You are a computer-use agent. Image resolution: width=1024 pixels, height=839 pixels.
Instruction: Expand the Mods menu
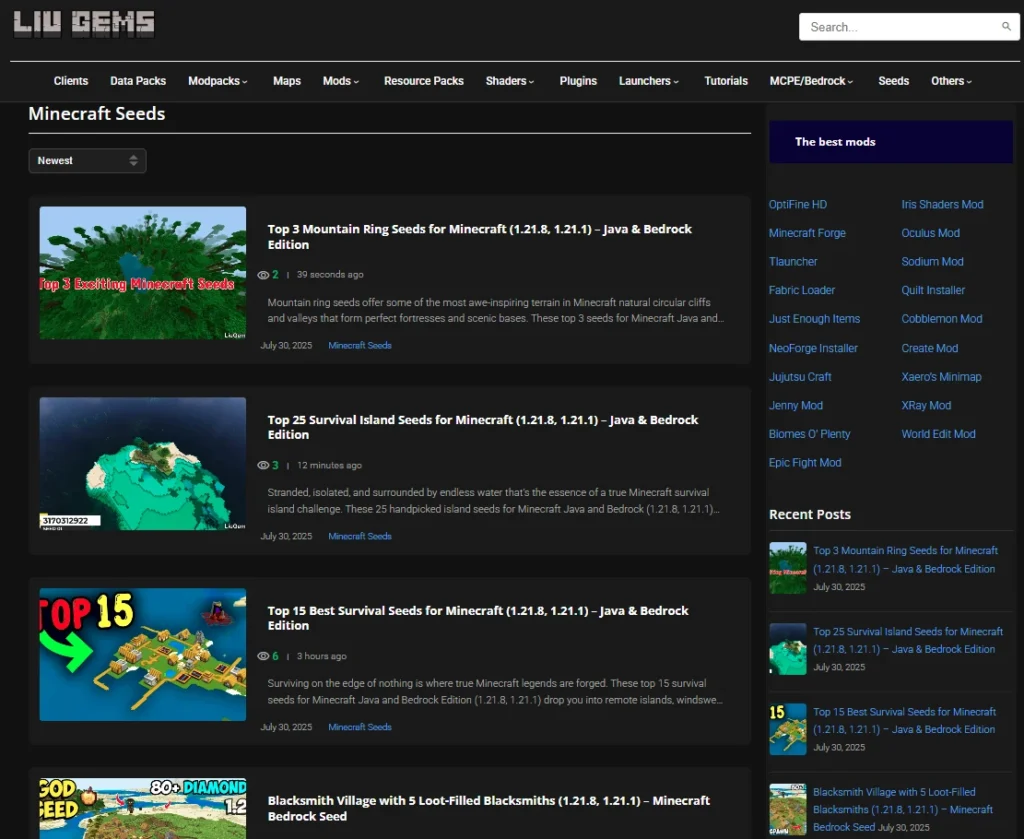[x=341, y=81]
